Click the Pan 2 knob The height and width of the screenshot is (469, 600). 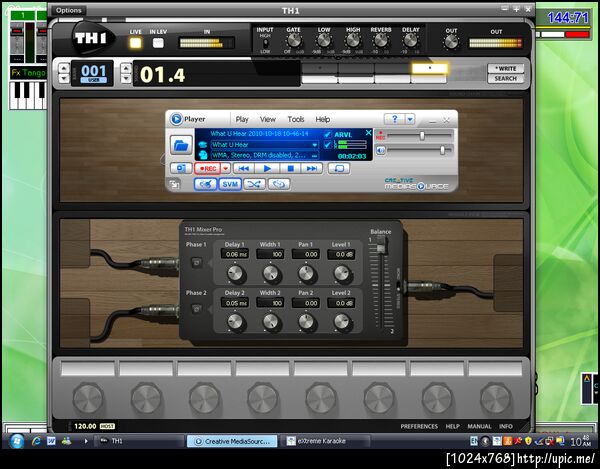pyautogui.click(x=306, y=322)
